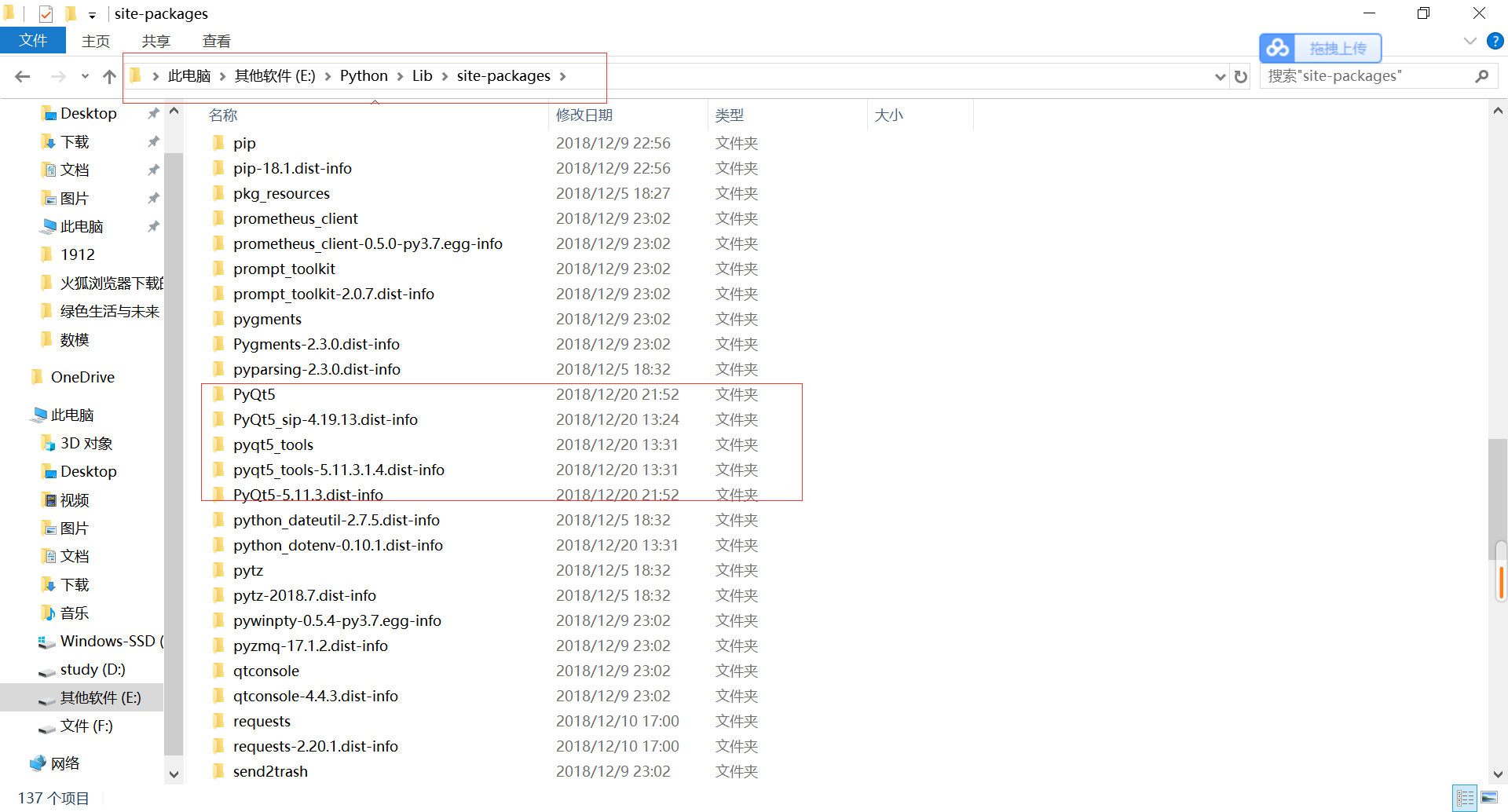This screenshot has width=1508, height=812.
Task: Open the 共享 ribbon tab
Action: (156, 41)
